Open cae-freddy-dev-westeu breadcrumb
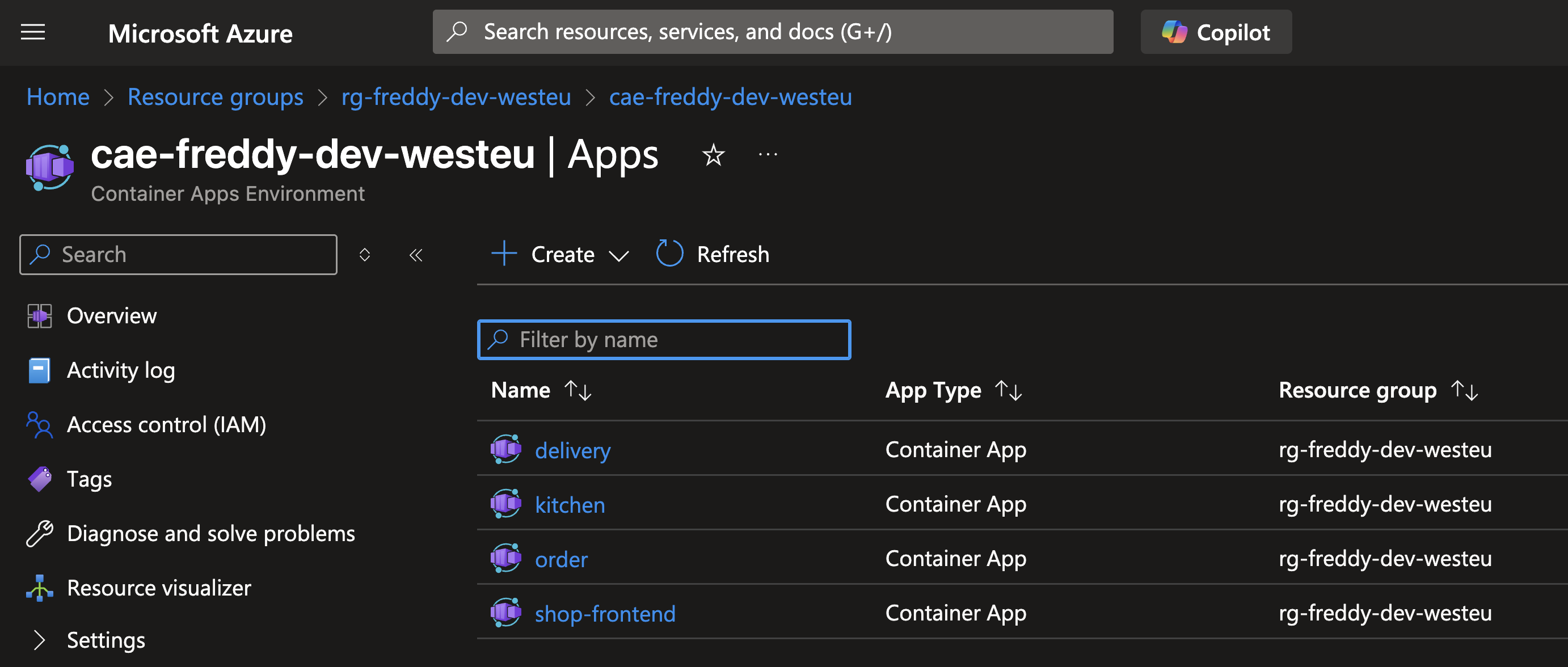1568x667 pixels. [x=731, y=97]
